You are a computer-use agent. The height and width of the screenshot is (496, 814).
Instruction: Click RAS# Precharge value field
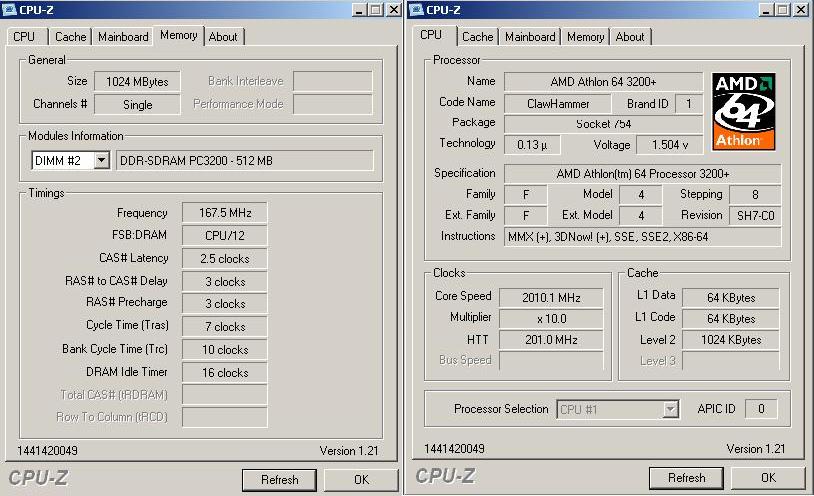(225, 304)
